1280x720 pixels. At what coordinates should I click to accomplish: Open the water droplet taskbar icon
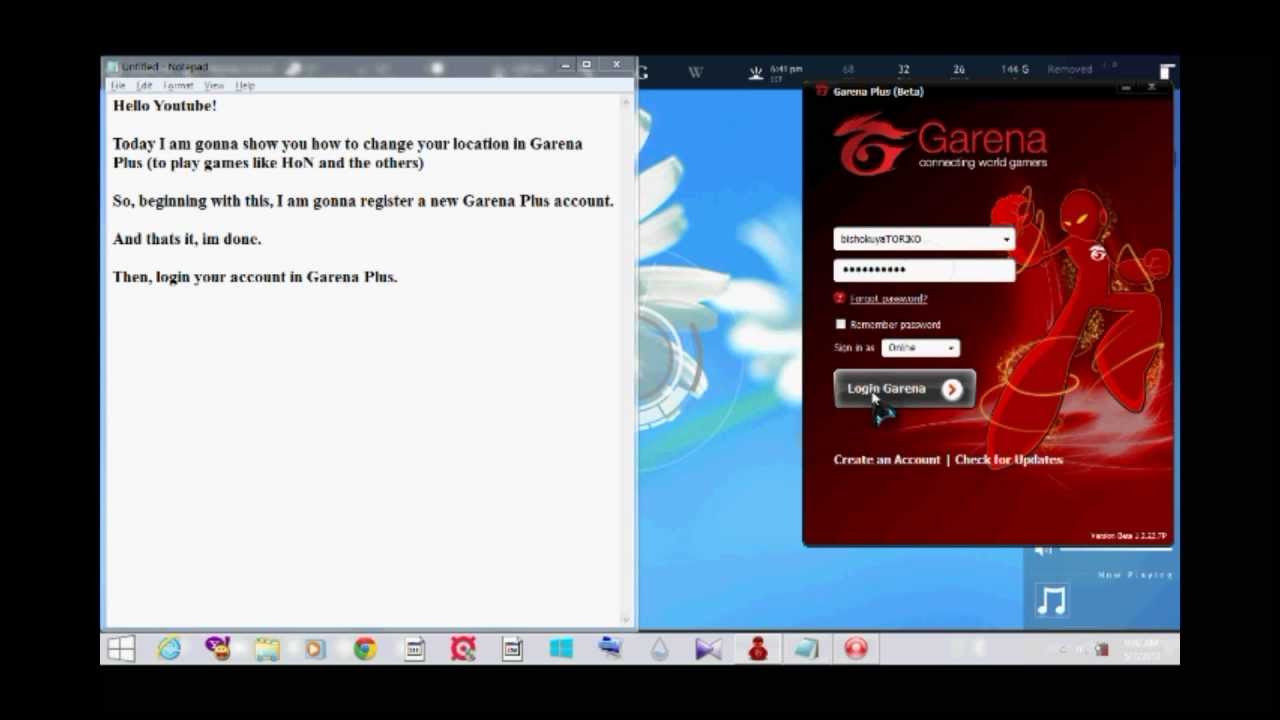(659, 650)
